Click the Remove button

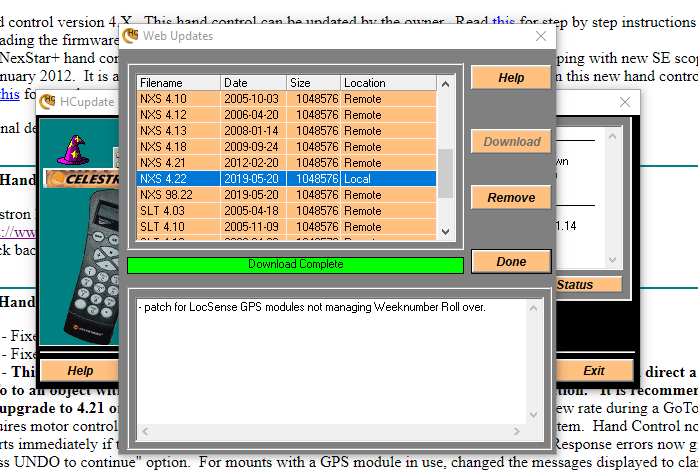[511, 197]
